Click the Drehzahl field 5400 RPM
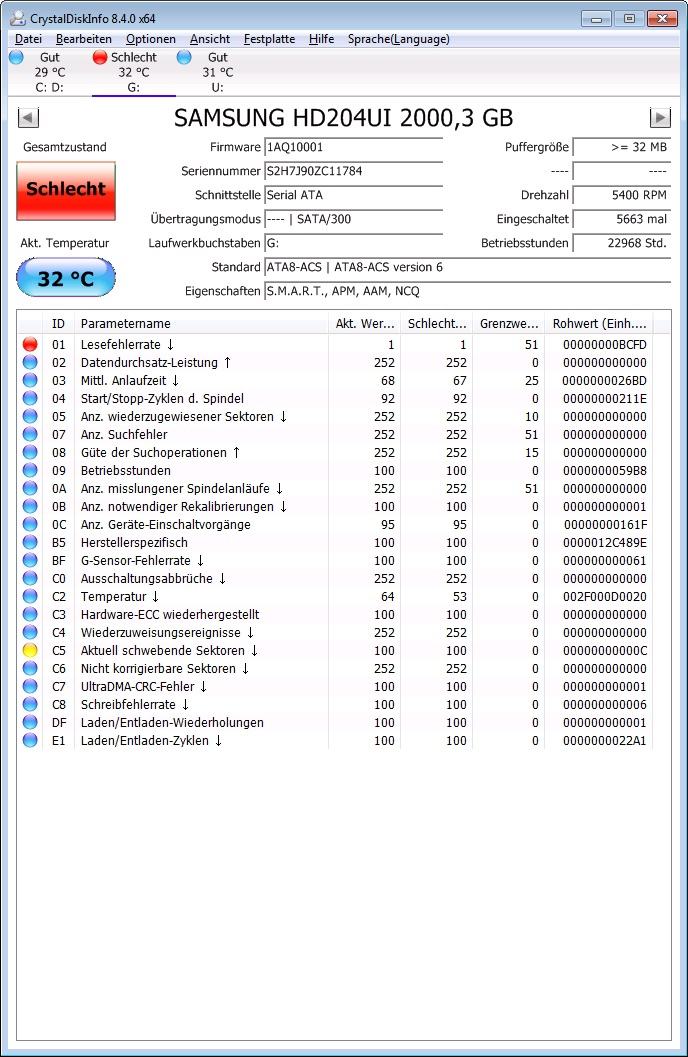 pos(622,195)
